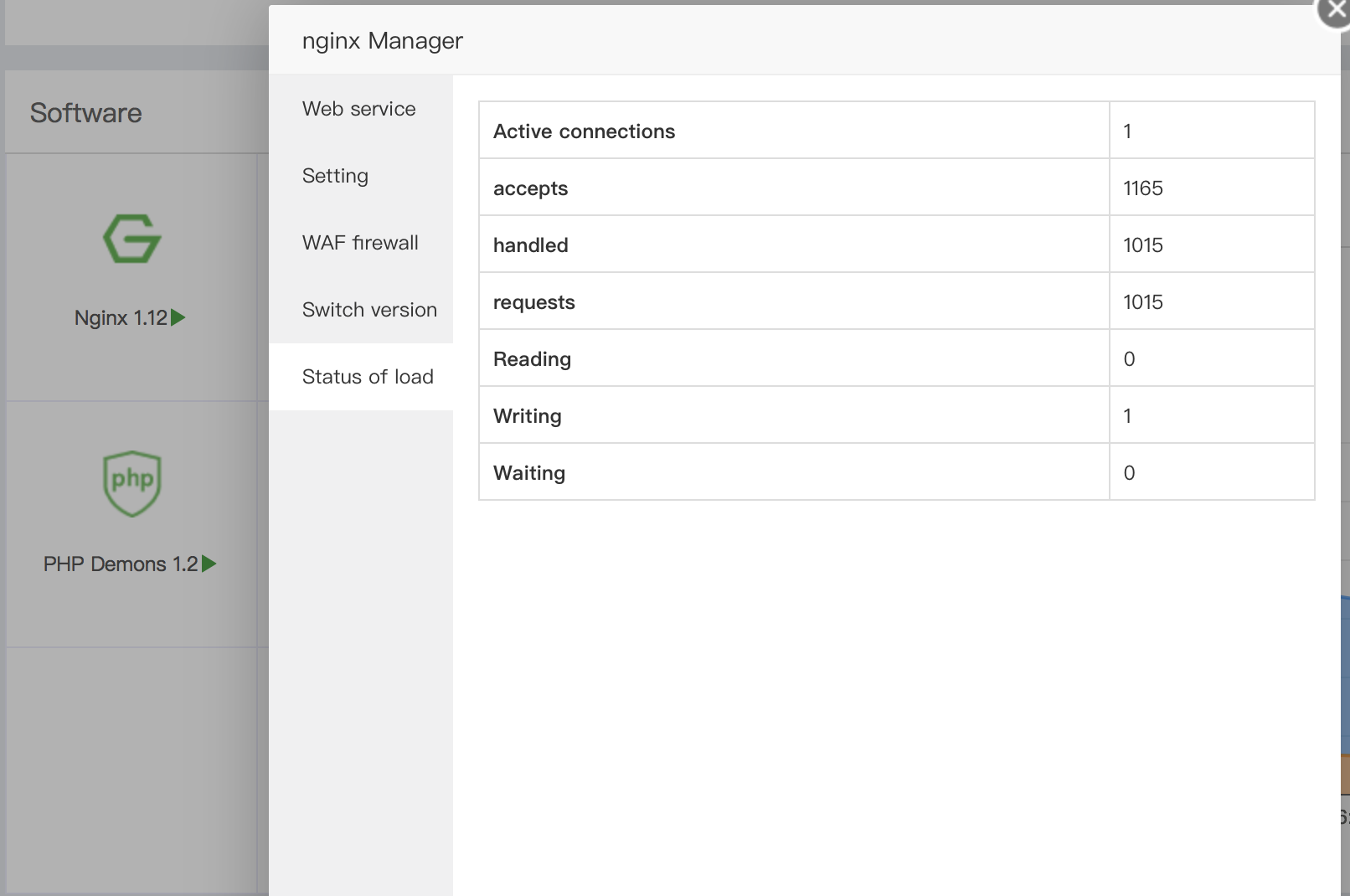Click the PHP shield icon
This screenshot has height=896, width=1350.
[132, 484]
